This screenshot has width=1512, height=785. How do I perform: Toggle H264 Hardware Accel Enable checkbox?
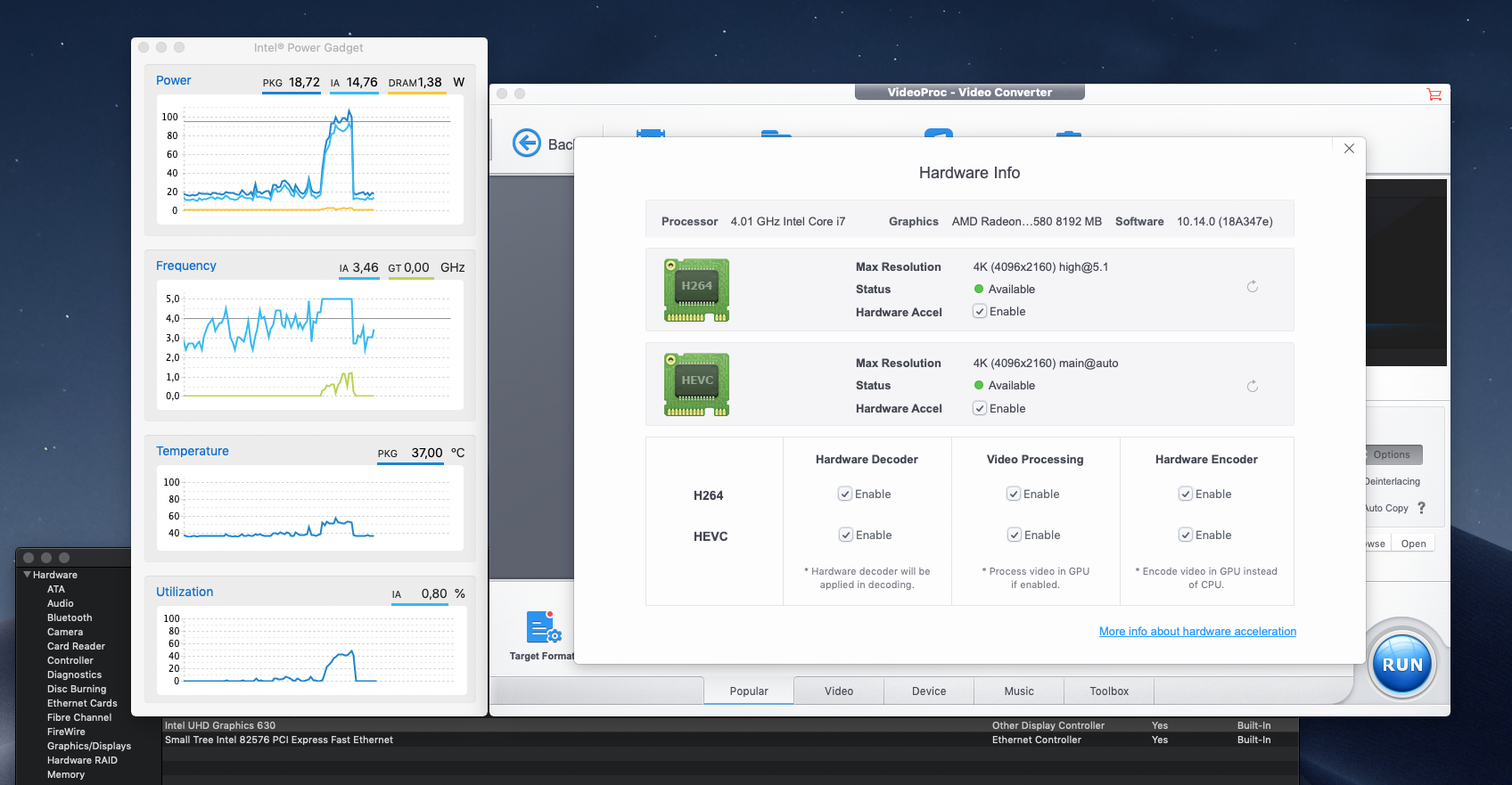(x=980, y=312)
